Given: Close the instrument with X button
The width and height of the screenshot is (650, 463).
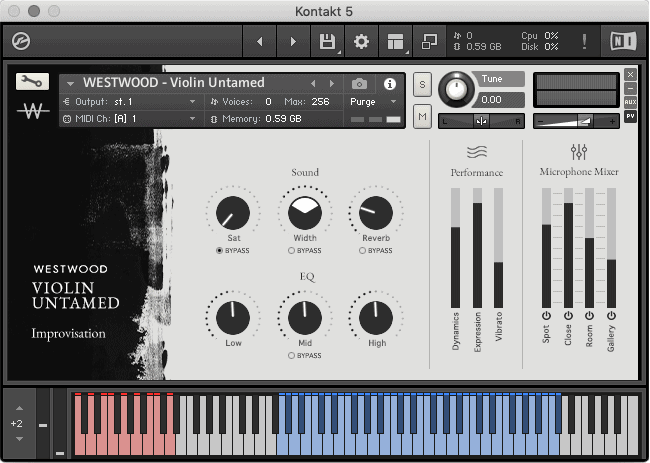Looking at the screenshot, I should (630, 75).
